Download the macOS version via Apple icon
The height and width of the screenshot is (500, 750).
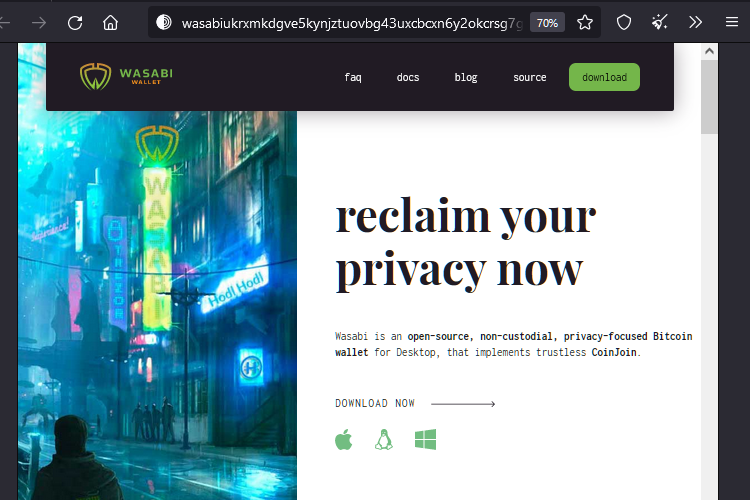(343, 439)
